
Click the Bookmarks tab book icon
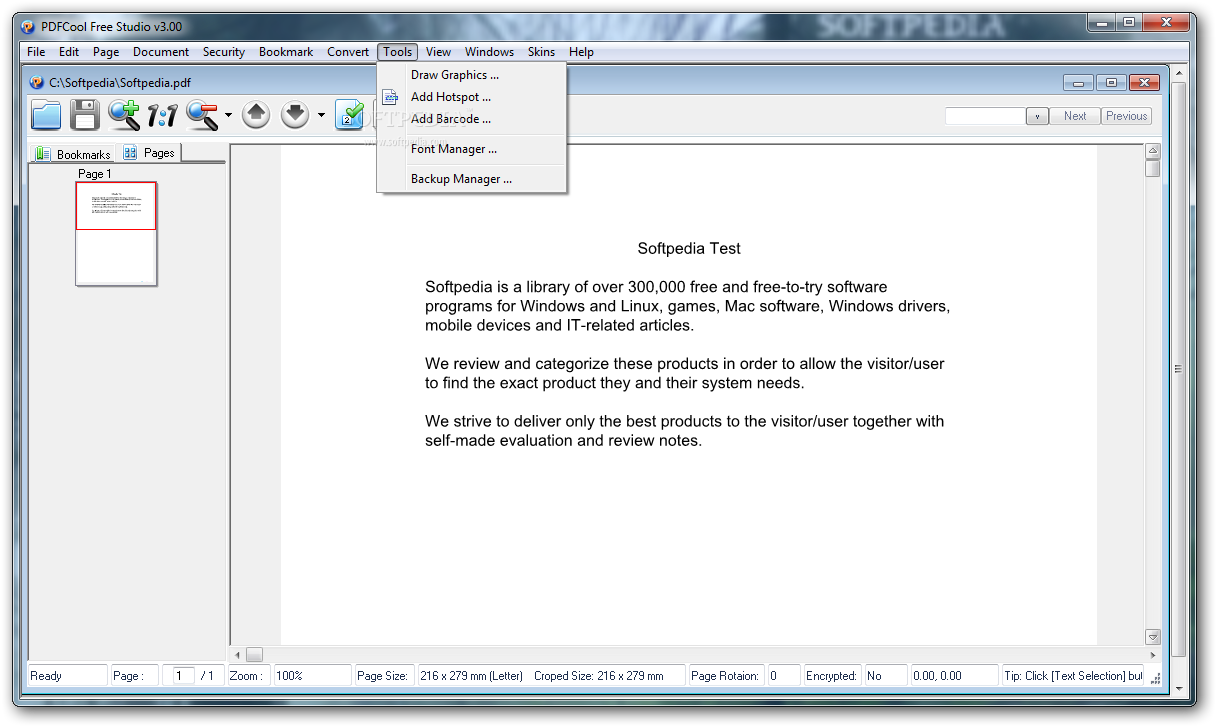[42, 153]
